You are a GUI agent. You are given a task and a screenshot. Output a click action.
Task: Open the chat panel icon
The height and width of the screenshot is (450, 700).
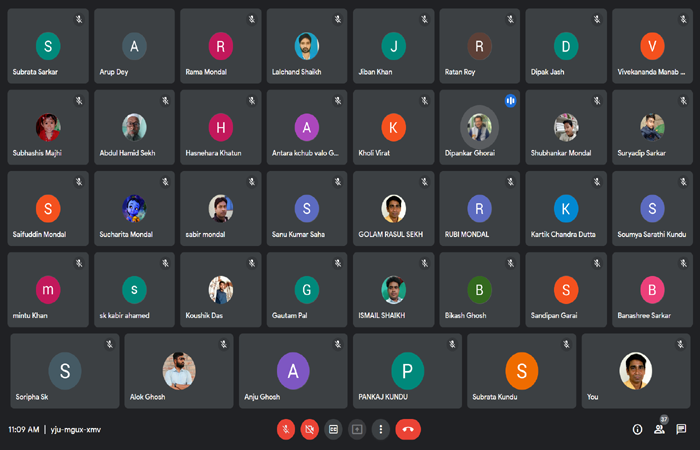click(x=681, y=429)
